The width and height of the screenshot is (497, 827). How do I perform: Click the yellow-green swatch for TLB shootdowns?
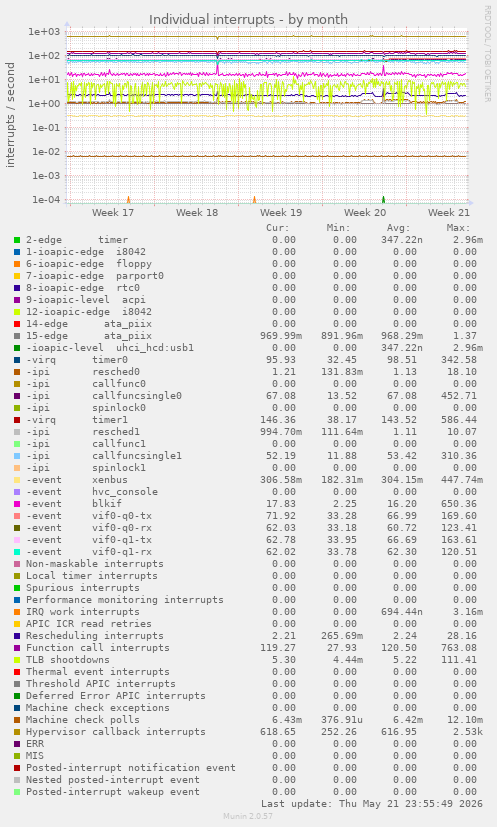[17, 660]
